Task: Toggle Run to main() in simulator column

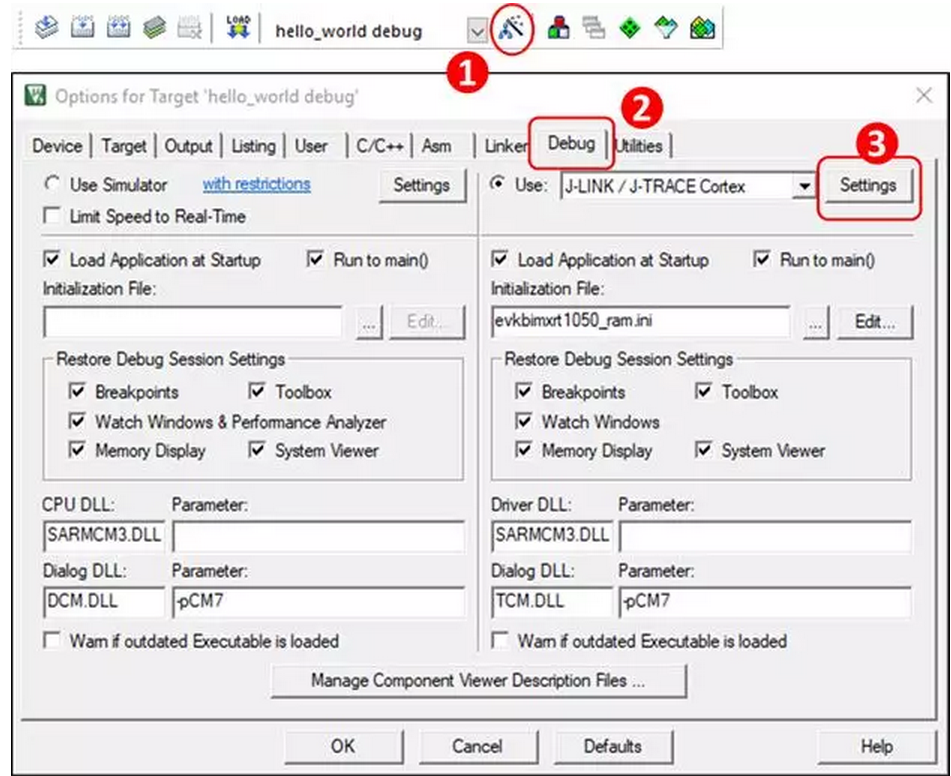Action: point(315,260)
